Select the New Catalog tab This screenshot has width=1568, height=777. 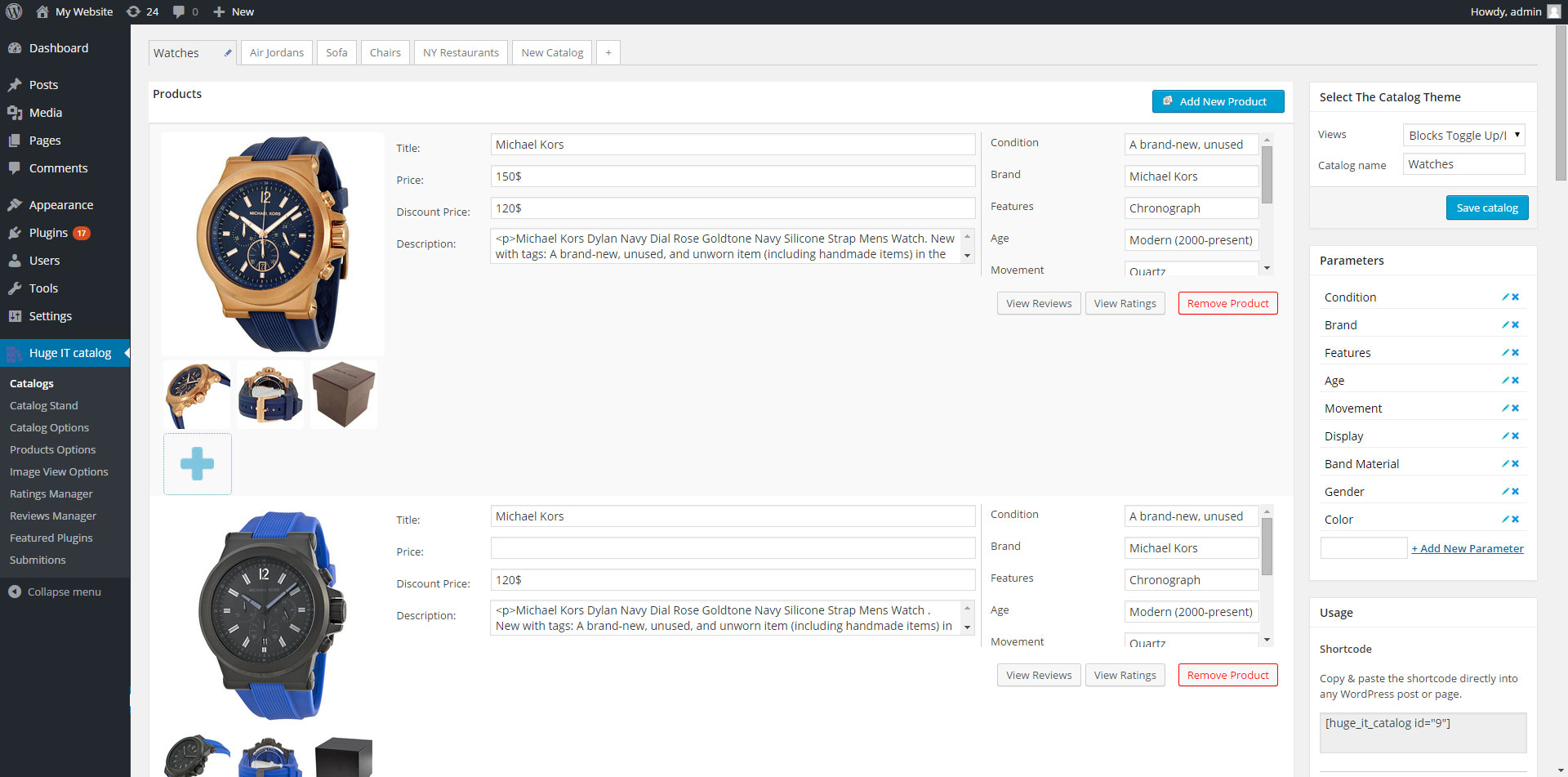(553, 53)
